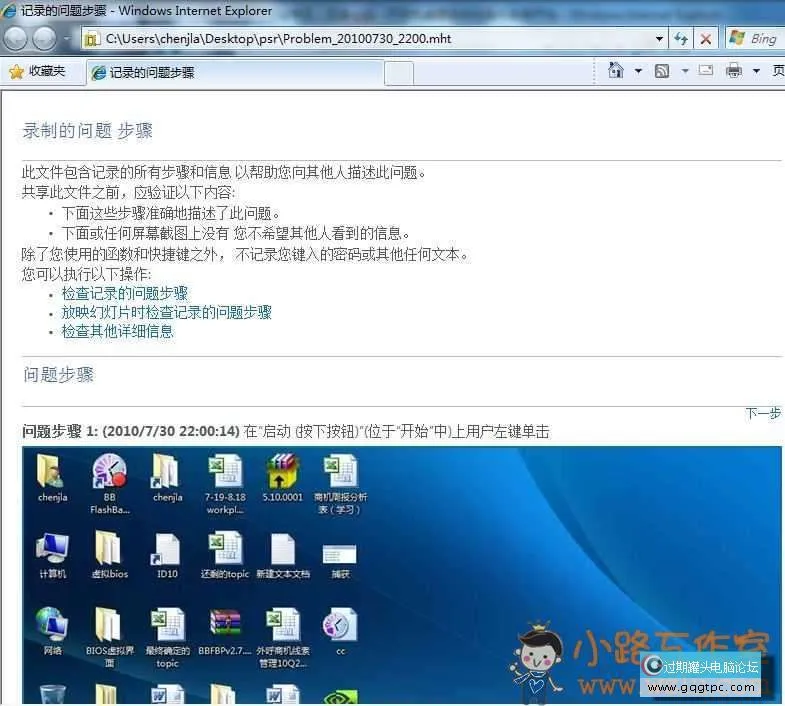Screen dimensions: 785x706
Task: Click the 虚拟bios folder icon
Action: tap(110, 555)
